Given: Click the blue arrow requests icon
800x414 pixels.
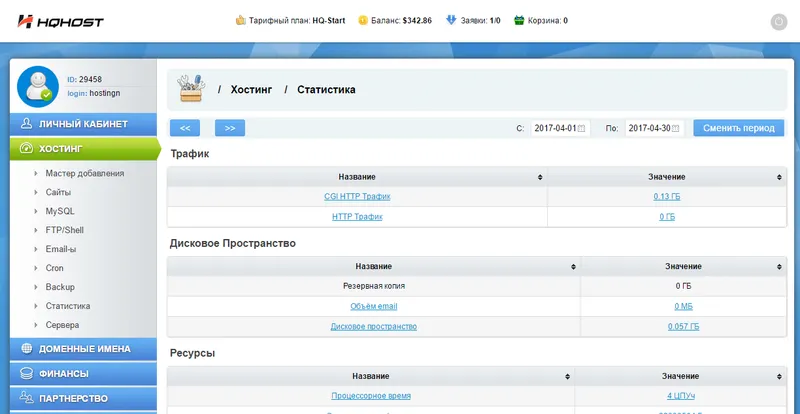Looking at the screenshot, I should [x=451, y=20].
